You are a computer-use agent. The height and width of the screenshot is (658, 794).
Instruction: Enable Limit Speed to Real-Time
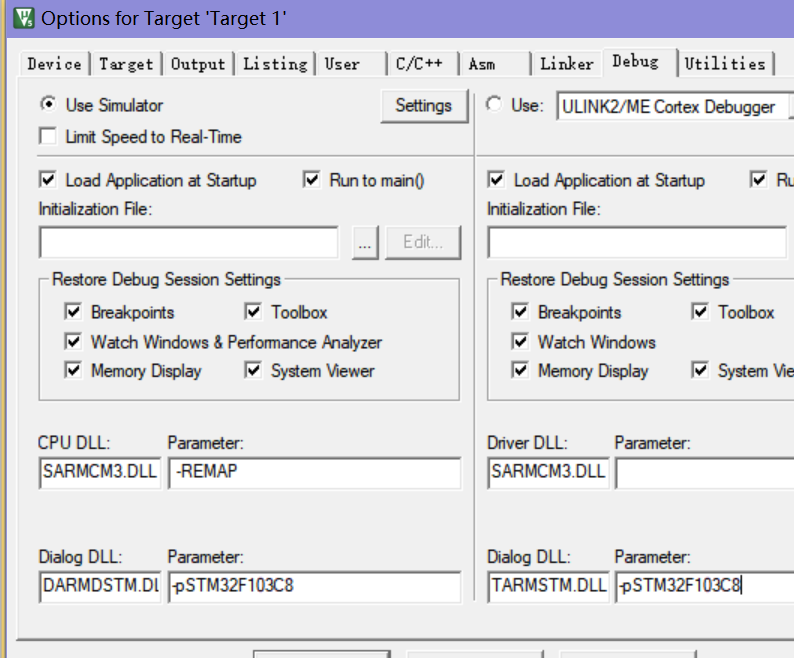(x=48, y=136)
